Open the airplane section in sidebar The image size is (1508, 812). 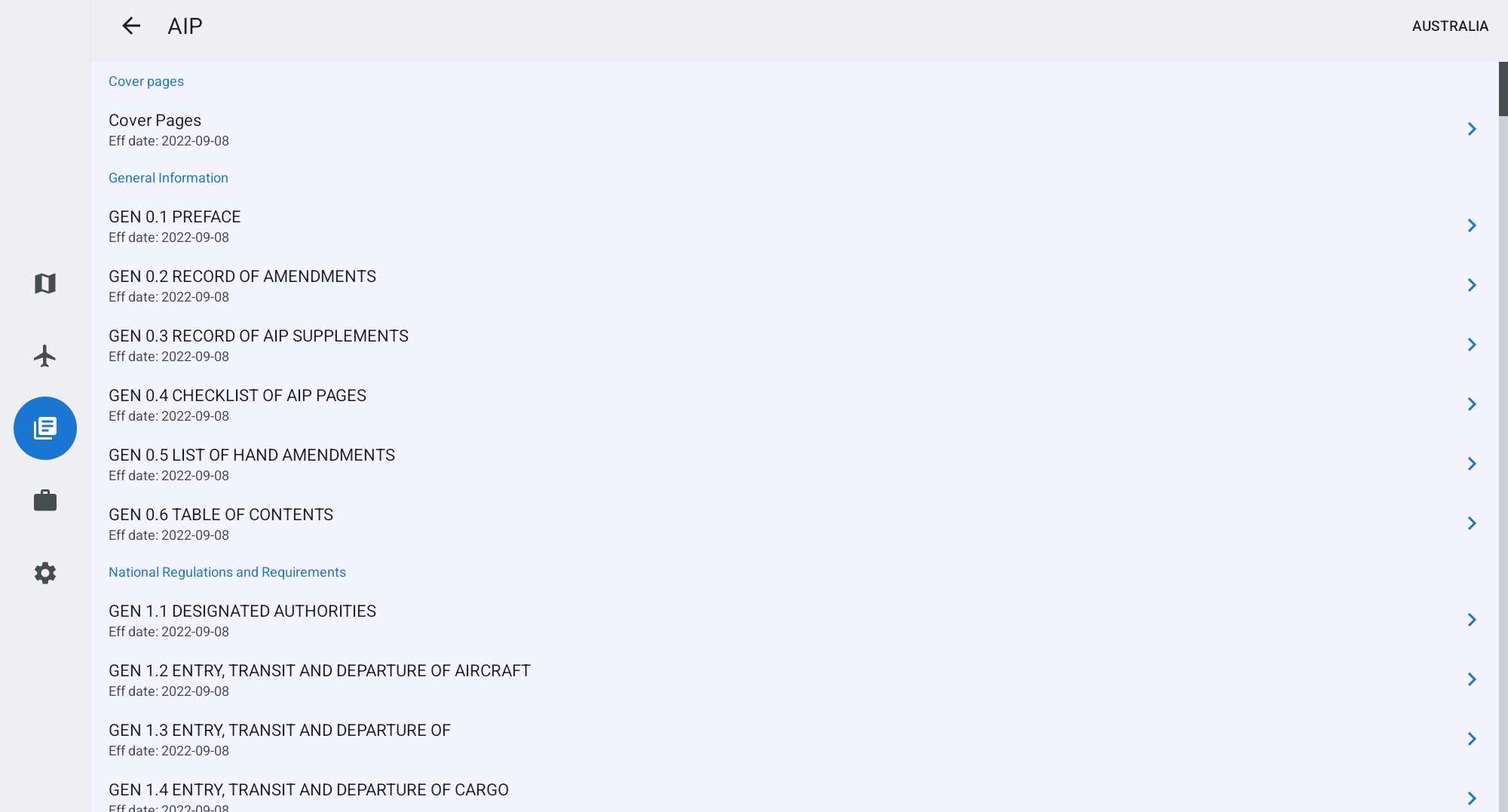click(x=45, y=356)
